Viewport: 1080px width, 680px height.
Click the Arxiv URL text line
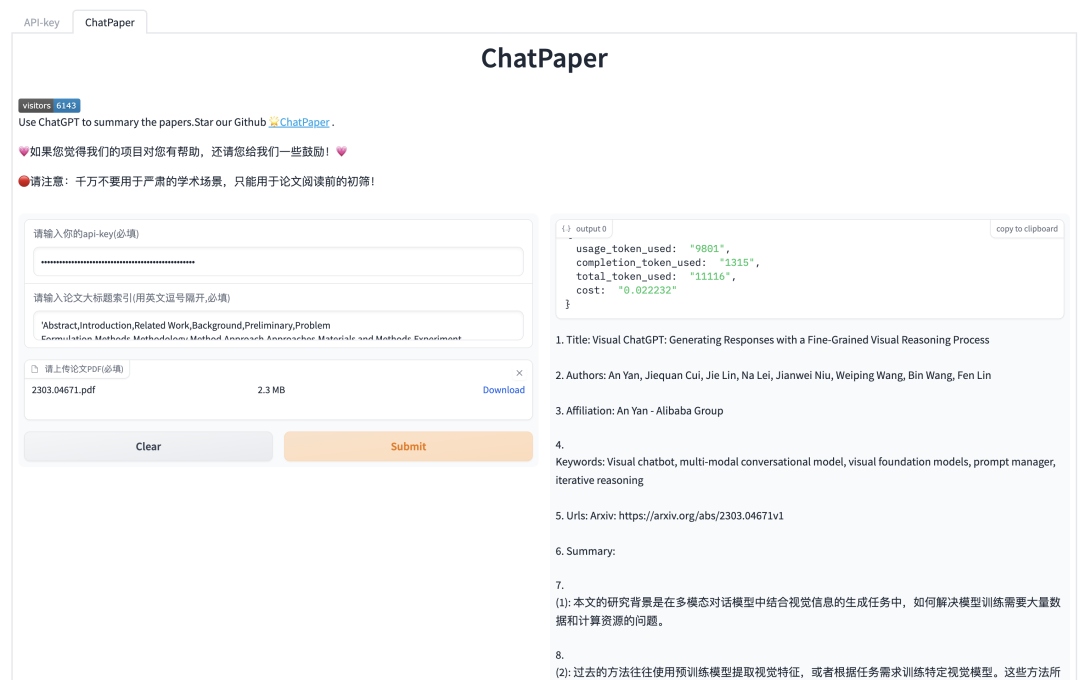[669, 515]
